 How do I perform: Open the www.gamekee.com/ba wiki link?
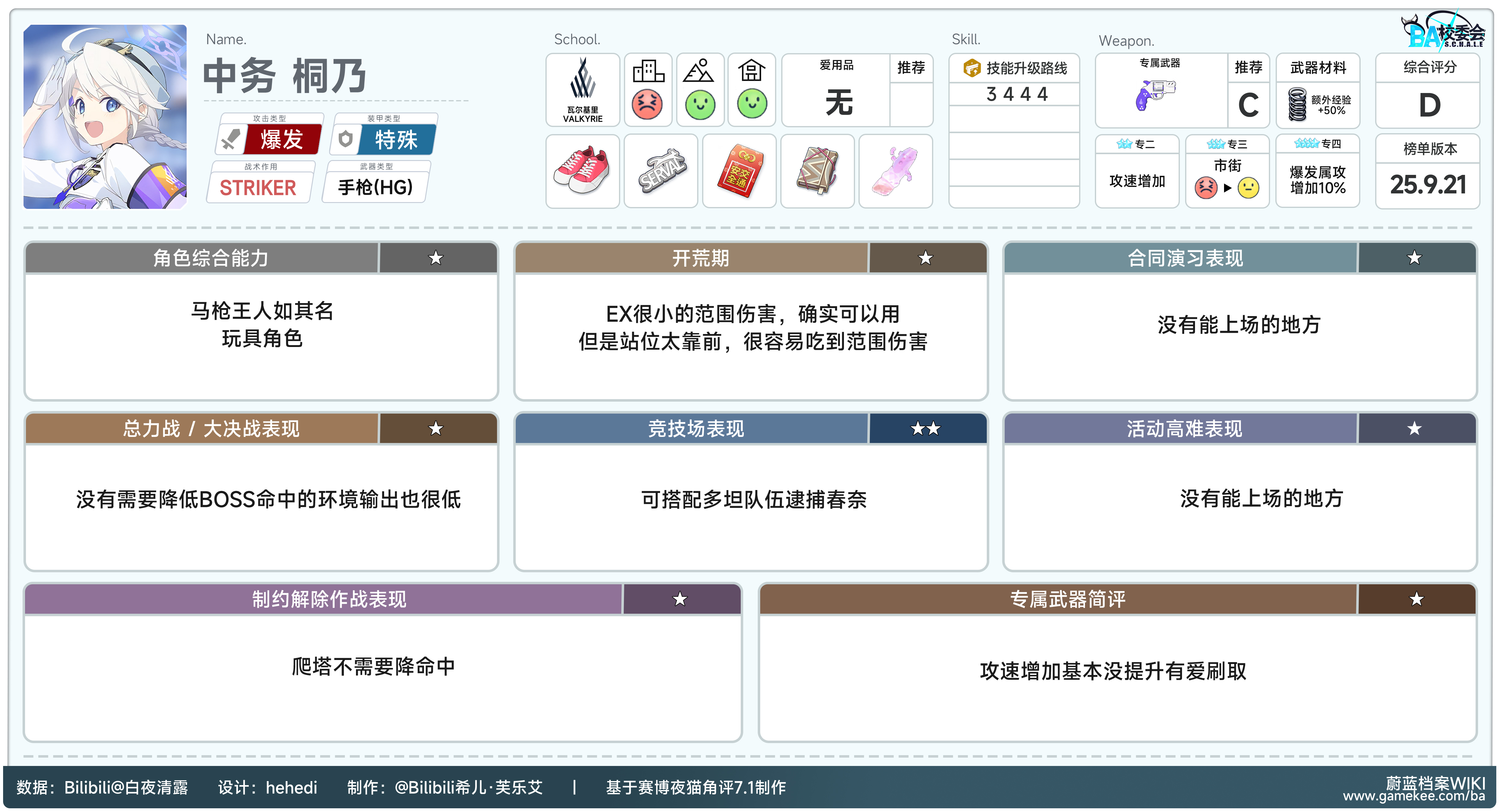point(1413,796)
